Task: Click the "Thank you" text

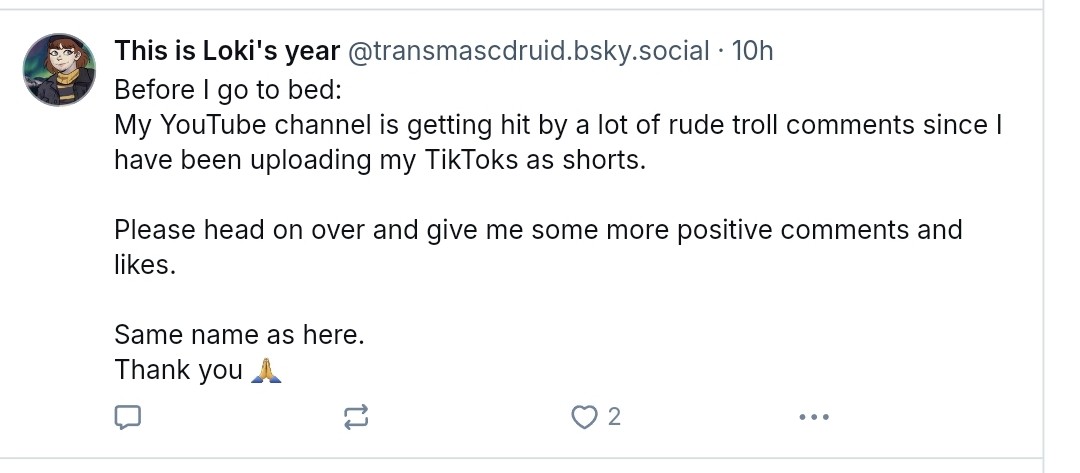Action: (x=178, y=370)
